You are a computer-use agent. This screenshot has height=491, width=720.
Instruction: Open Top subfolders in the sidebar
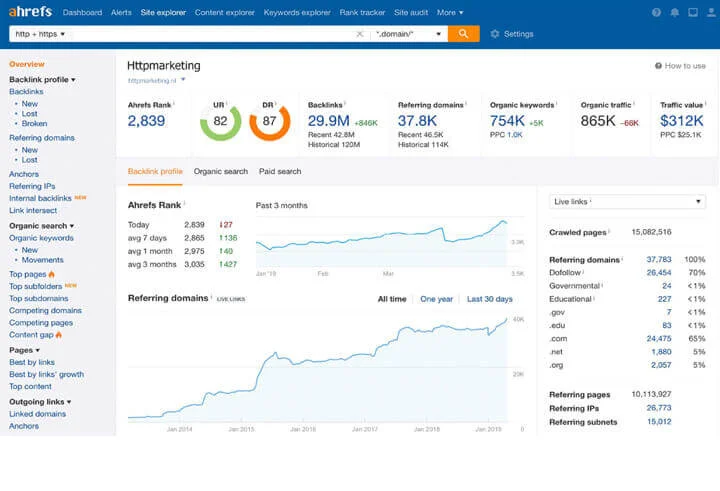35,286
